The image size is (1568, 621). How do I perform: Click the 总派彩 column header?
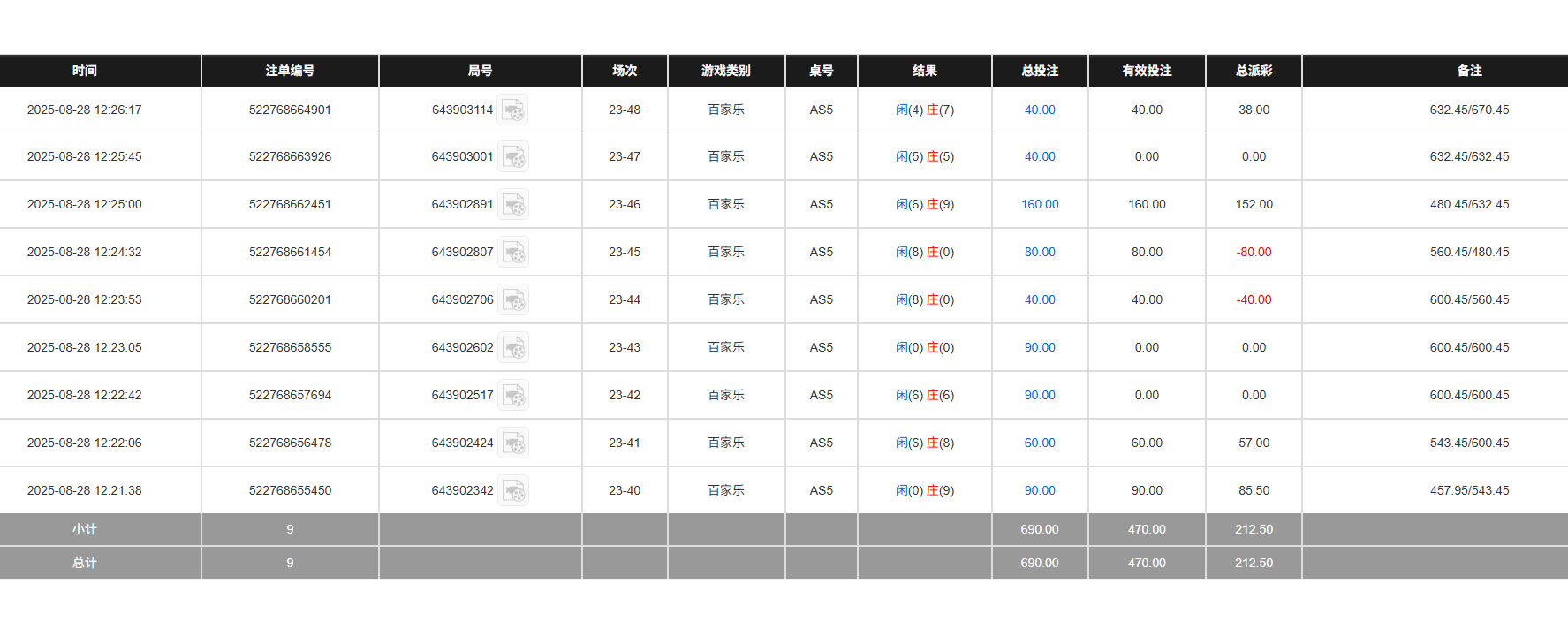click(x=1253, y=71)
